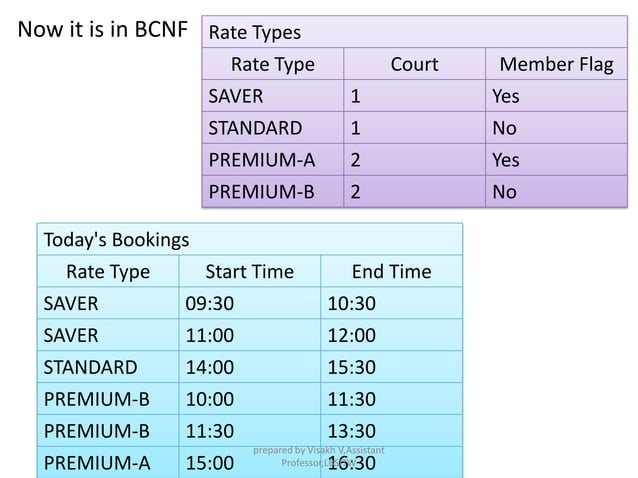Viewport: 638px width, 478px height.
Task: Click the 'prepared by Visakh V' watermark text
Action: coord(319,456)
